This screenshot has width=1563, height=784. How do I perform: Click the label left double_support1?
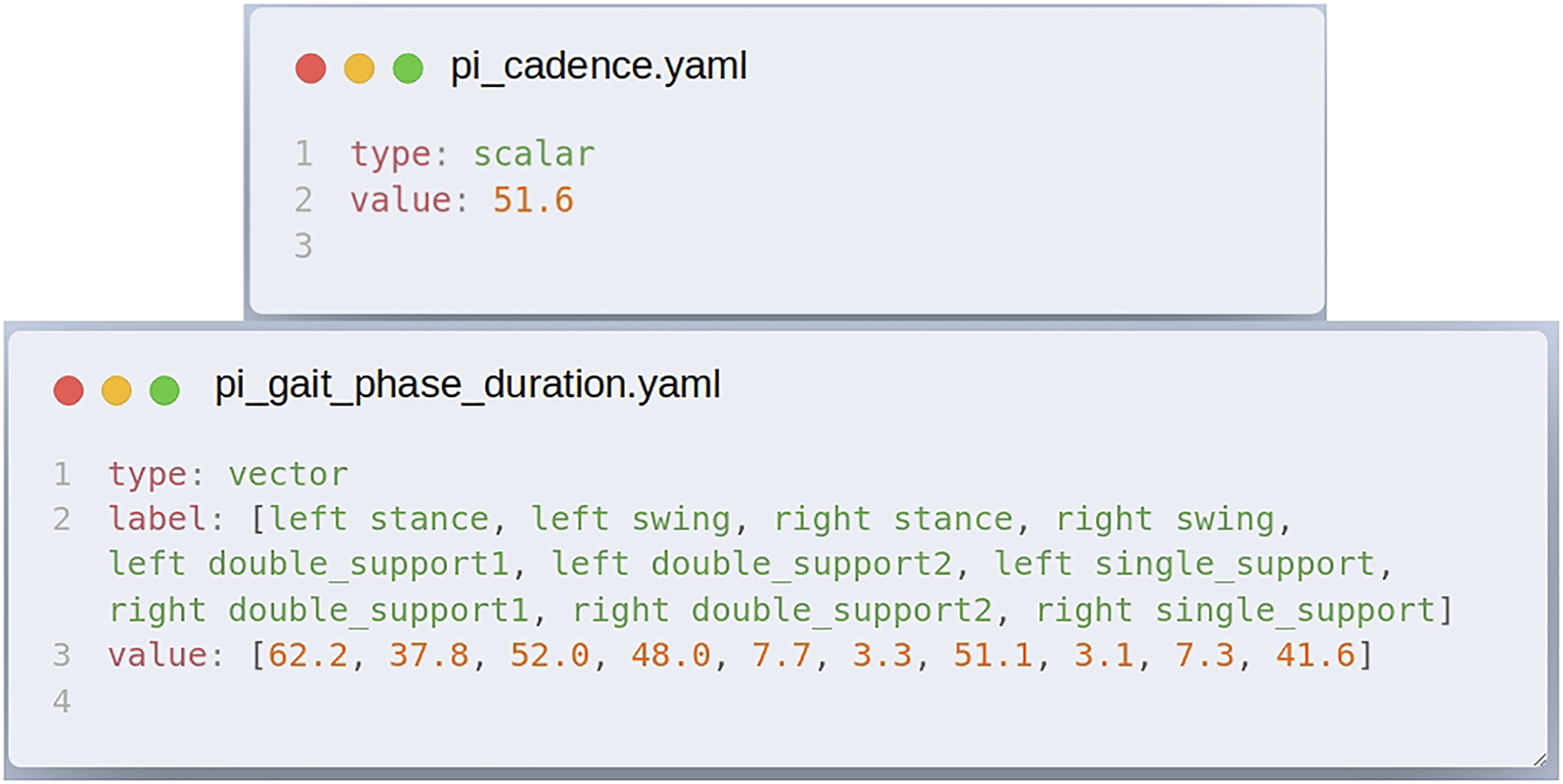click(x=308, y=564)
